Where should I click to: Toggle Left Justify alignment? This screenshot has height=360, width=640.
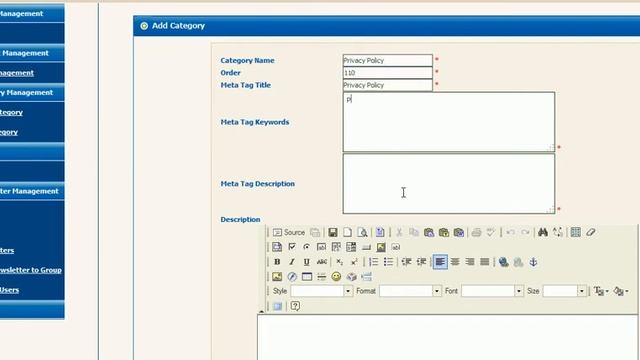[x=440, y=262]
